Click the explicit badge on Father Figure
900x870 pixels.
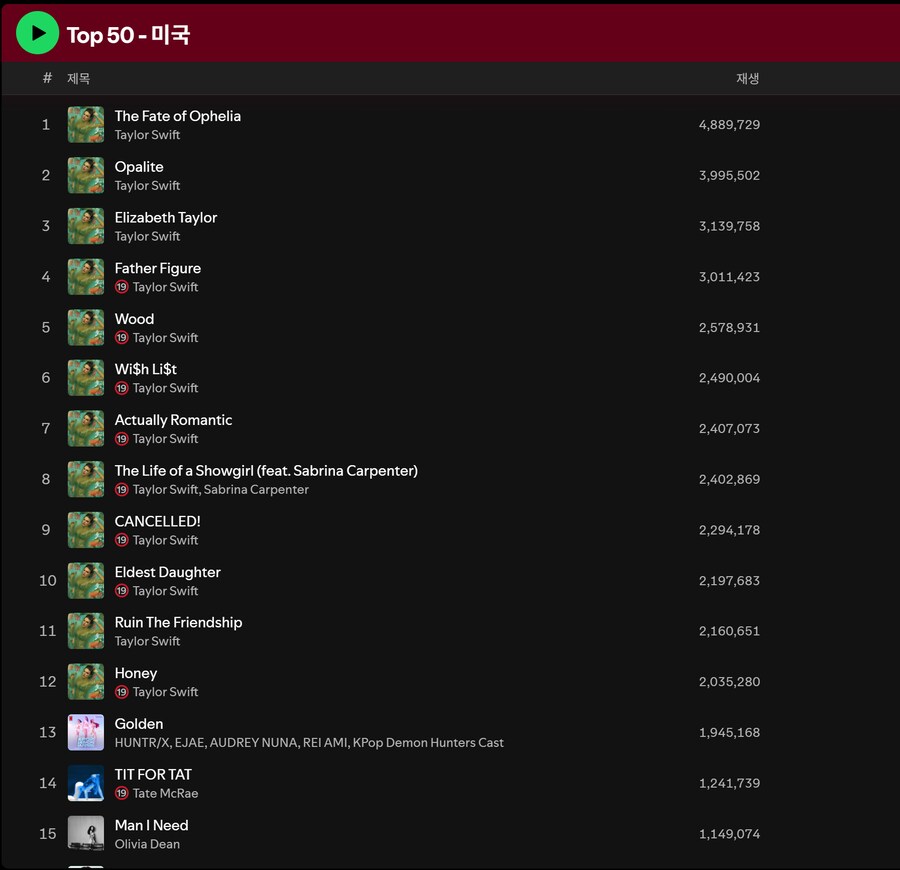122,287
